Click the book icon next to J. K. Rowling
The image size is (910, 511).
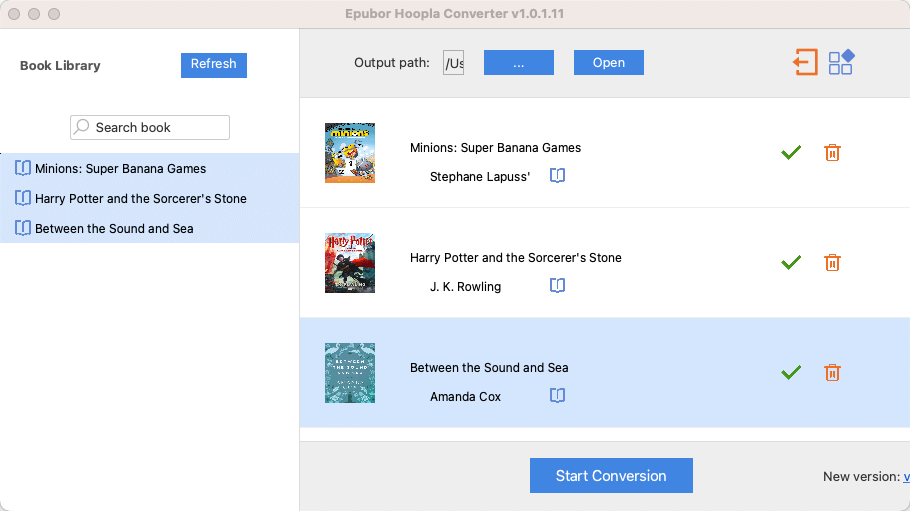(557, 285)
